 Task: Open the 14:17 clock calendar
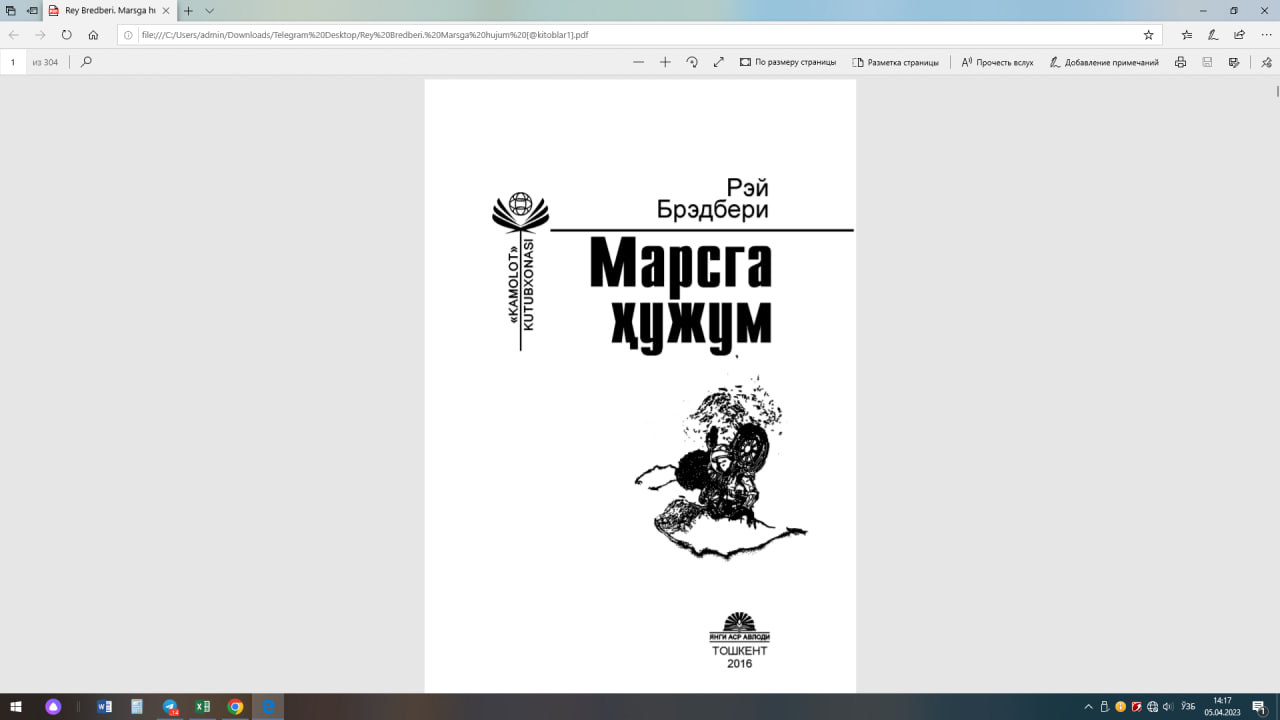coord(1222,707)
